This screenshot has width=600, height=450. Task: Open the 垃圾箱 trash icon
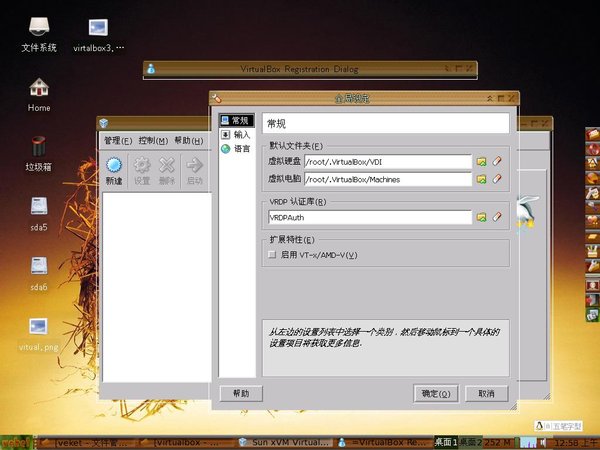click(x=39, y=154)
